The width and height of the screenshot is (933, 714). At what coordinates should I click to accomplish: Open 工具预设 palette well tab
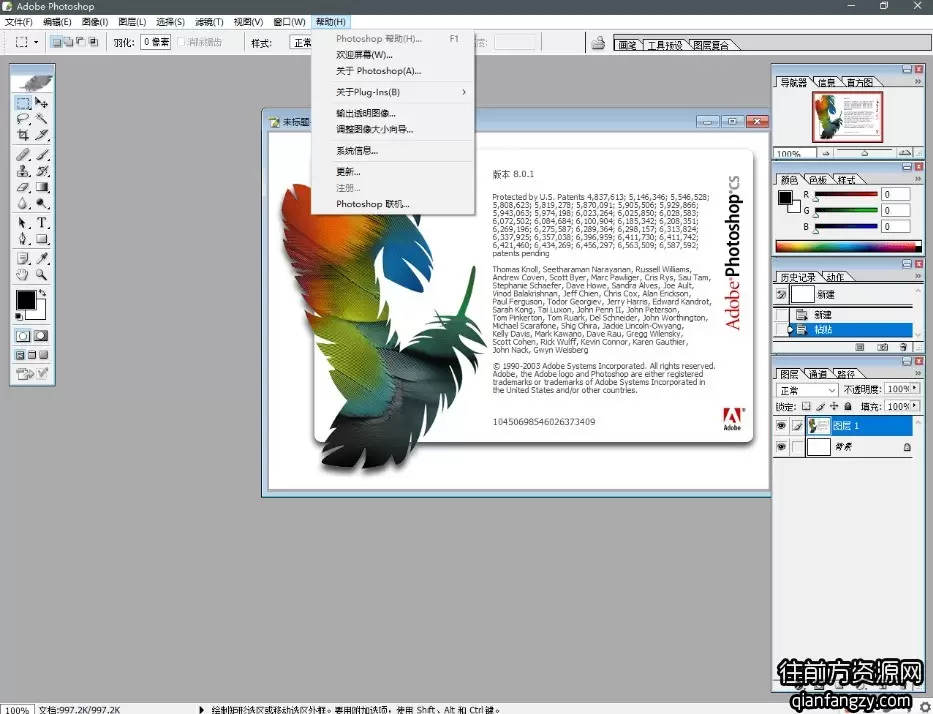point(665,45)
